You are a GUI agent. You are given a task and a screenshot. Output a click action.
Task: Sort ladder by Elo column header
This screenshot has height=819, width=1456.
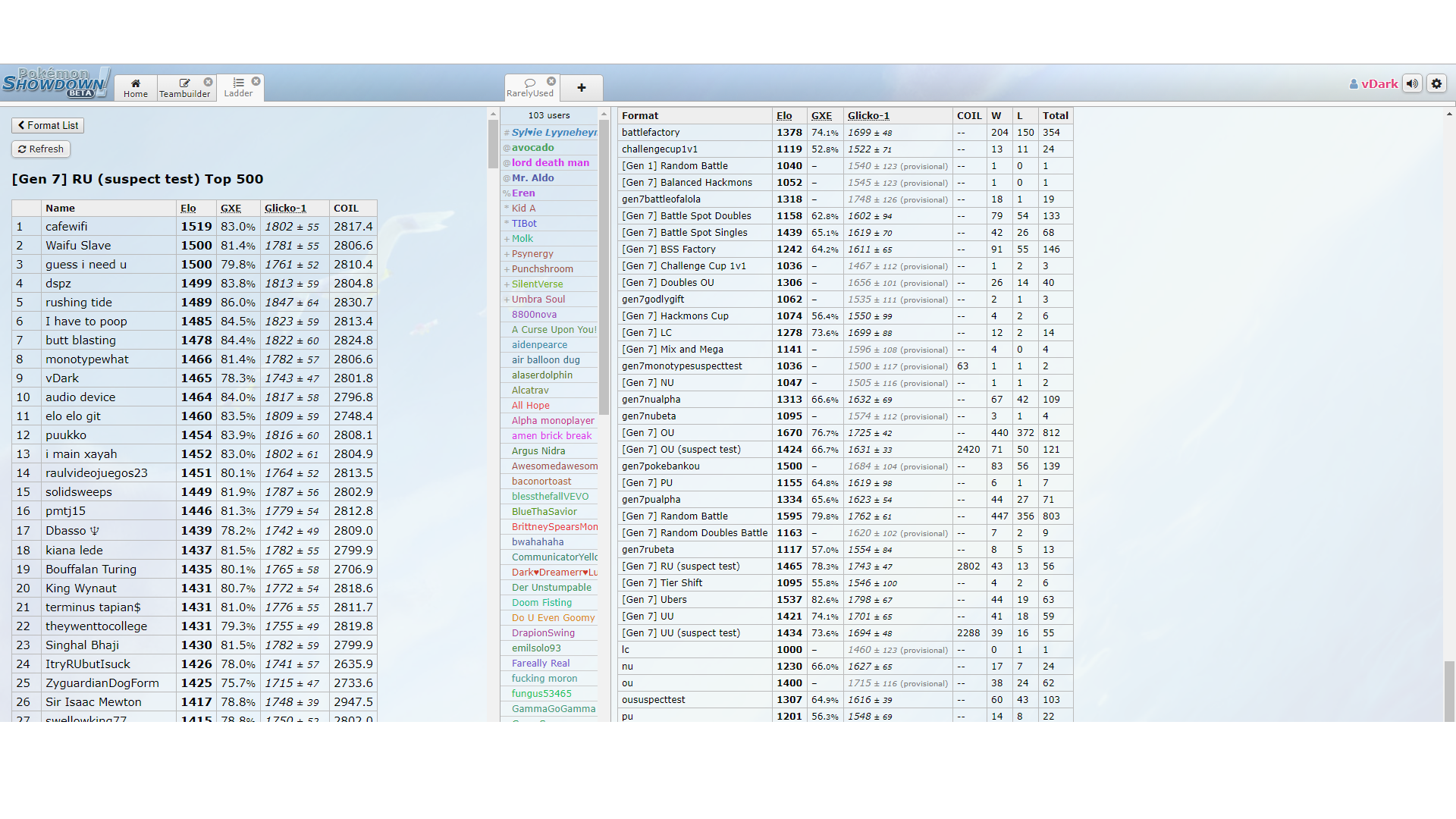pyautogui.click(x=188, y=209)
